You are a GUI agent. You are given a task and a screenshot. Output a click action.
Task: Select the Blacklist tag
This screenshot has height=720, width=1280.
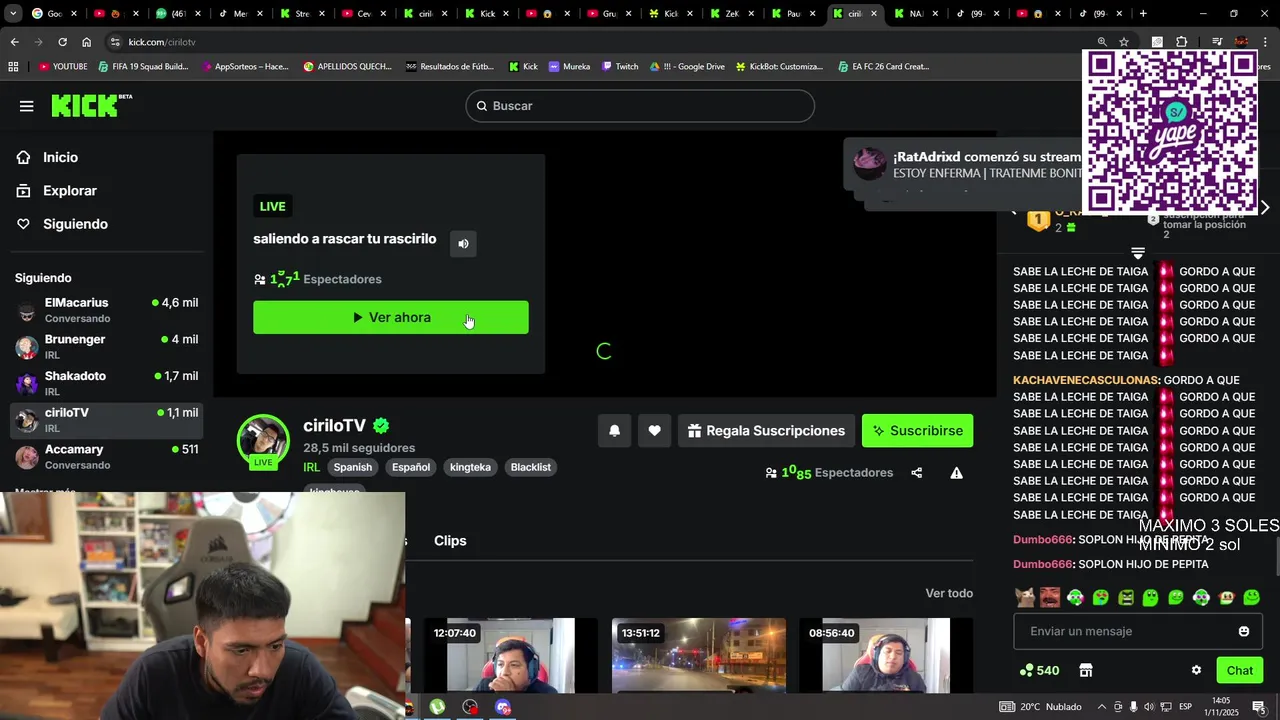pyautogui.click(x=531, y=467)
